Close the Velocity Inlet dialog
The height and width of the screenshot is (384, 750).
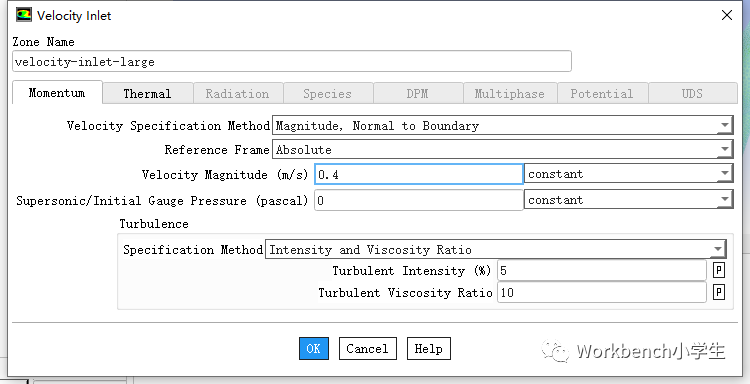tap(727, 15)
